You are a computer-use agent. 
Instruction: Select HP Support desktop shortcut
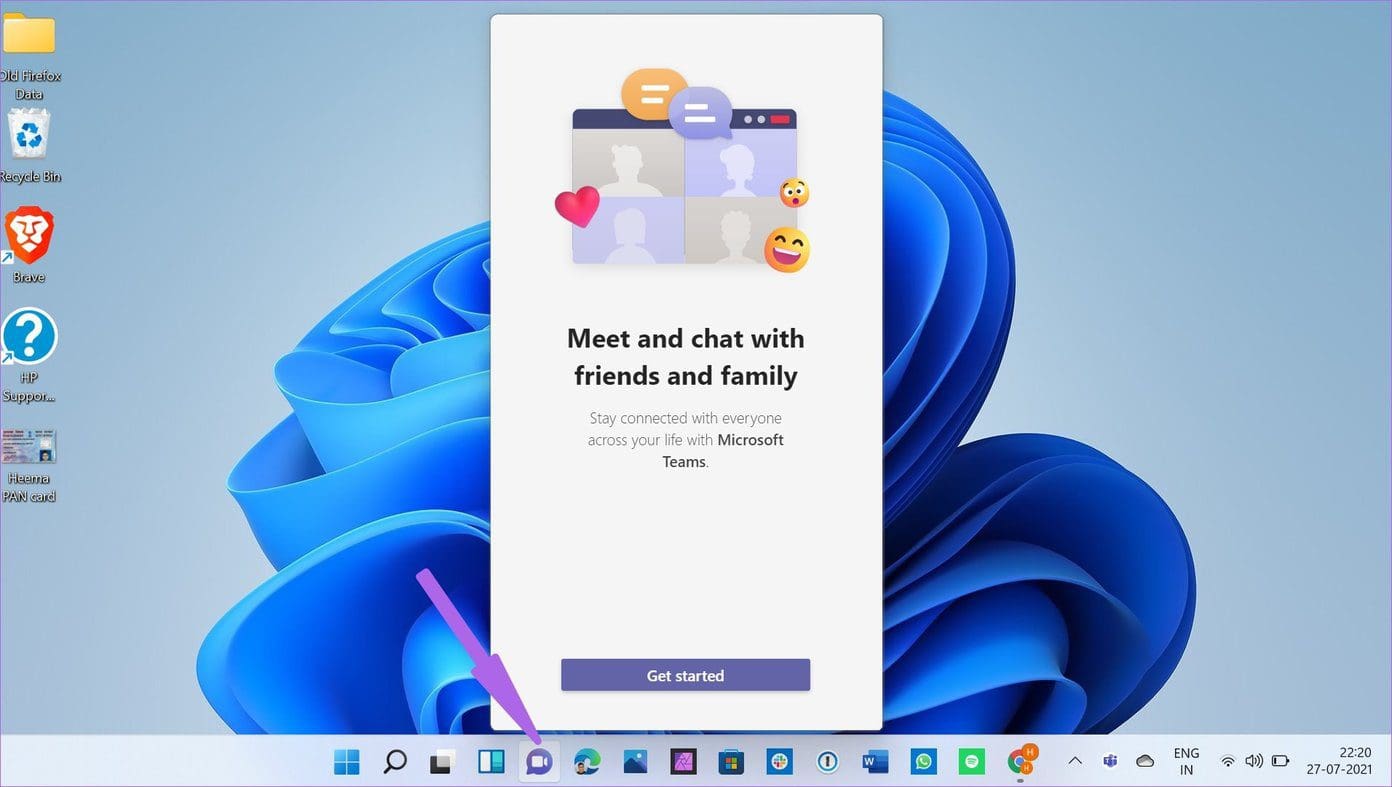tap(29, 355)
